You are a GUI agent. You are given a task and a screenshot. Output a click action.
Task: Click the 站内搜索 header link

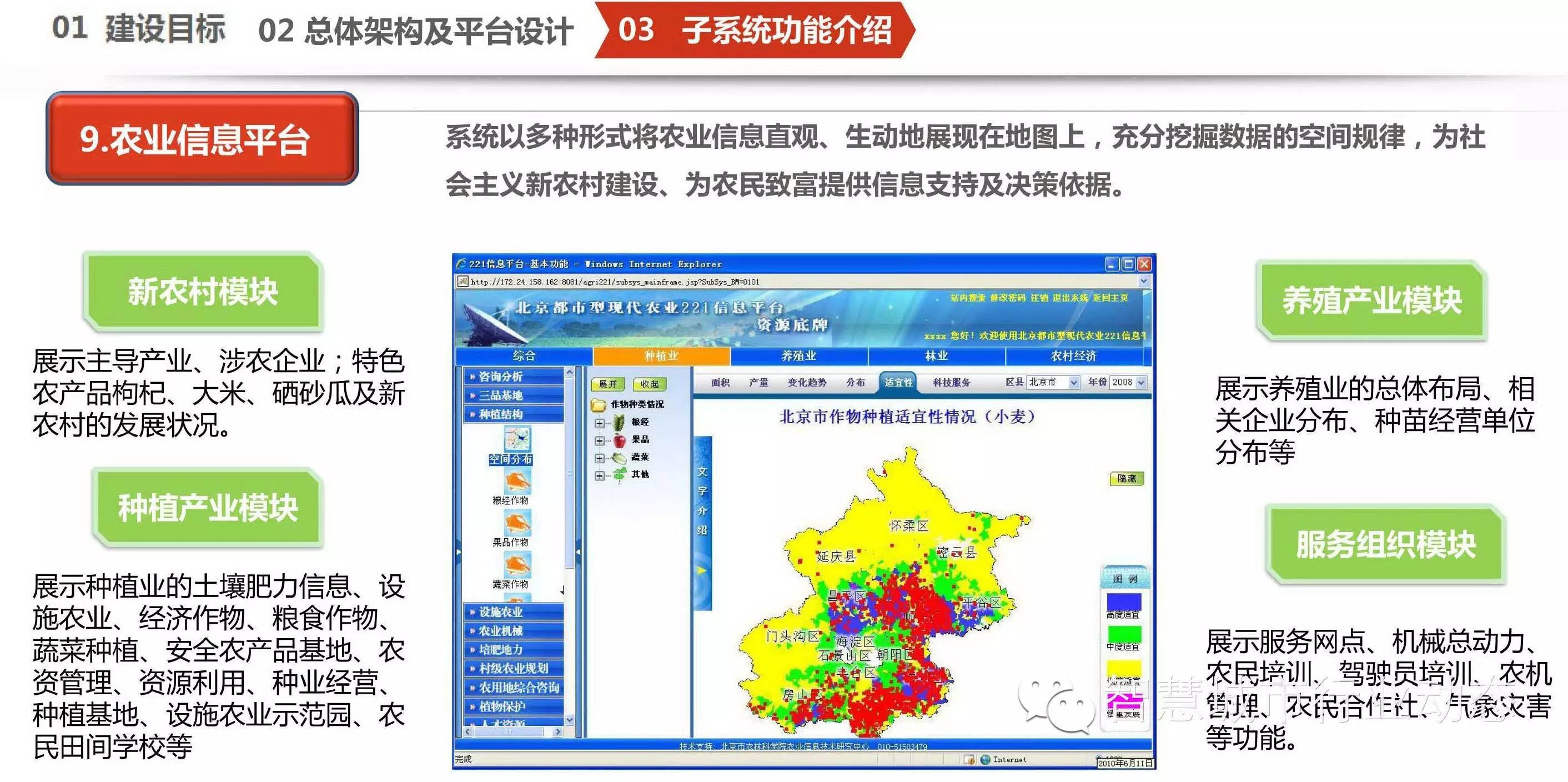coord(967,298)
